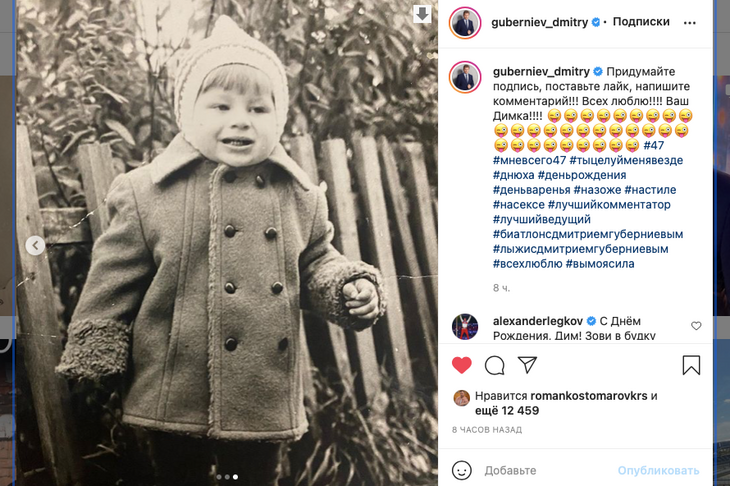Unlike the post with the red heart
Image resolution: width=730 pixels, height=486 pixels.
point(461,365)
